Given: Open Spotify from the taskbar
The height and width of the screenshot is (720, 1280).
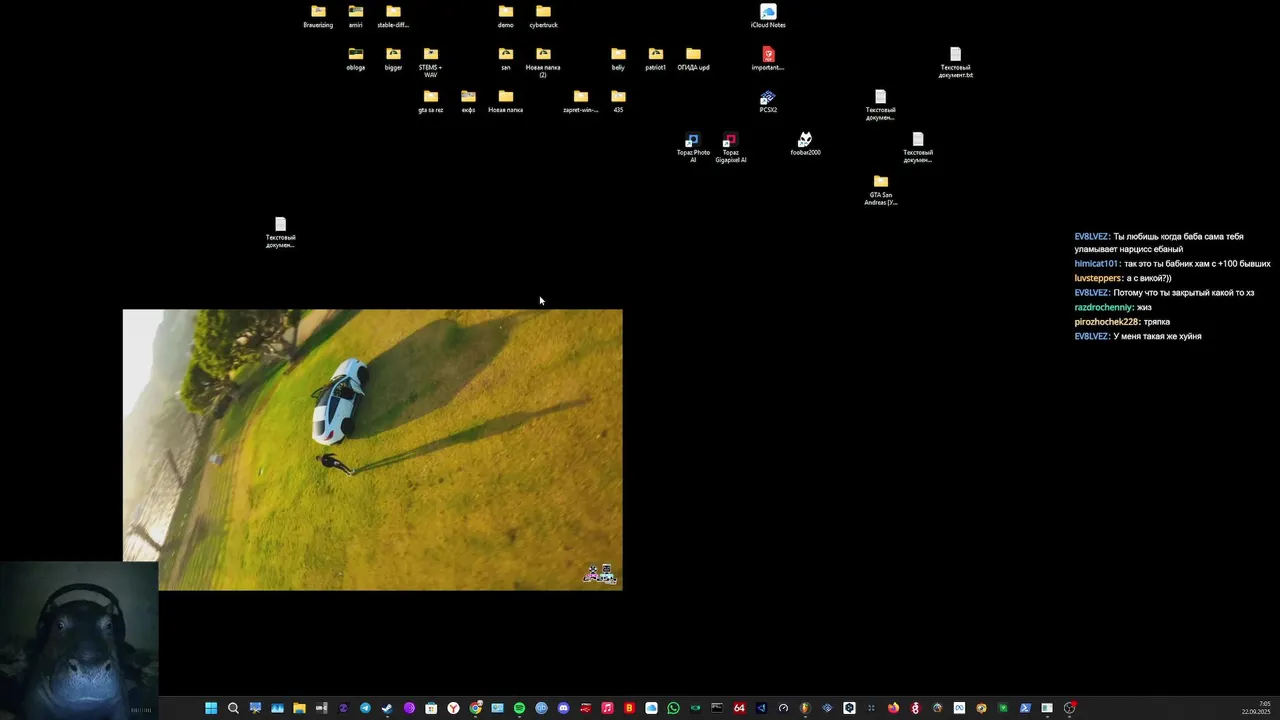Looking at the screenshot, I should (x=519, y=708).
